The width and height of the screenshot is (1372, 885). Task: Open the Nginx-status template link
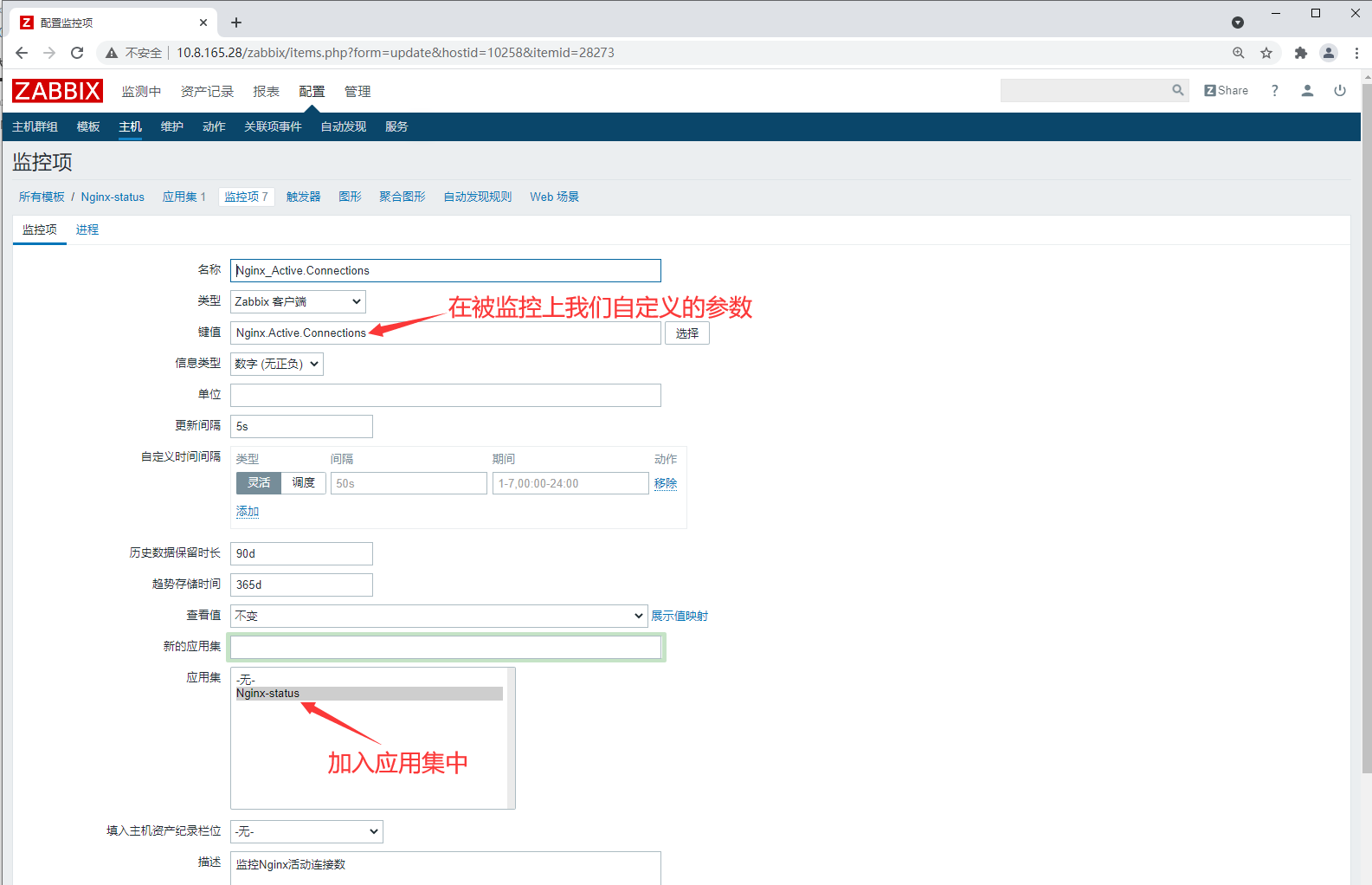tap(113, 197)
